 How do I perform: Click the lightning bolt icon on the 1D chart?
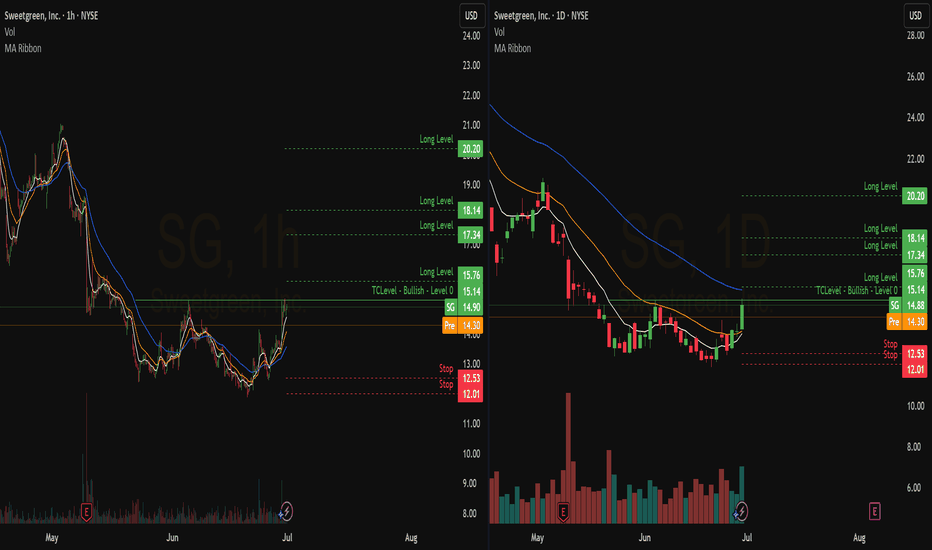tap(741, 511)
